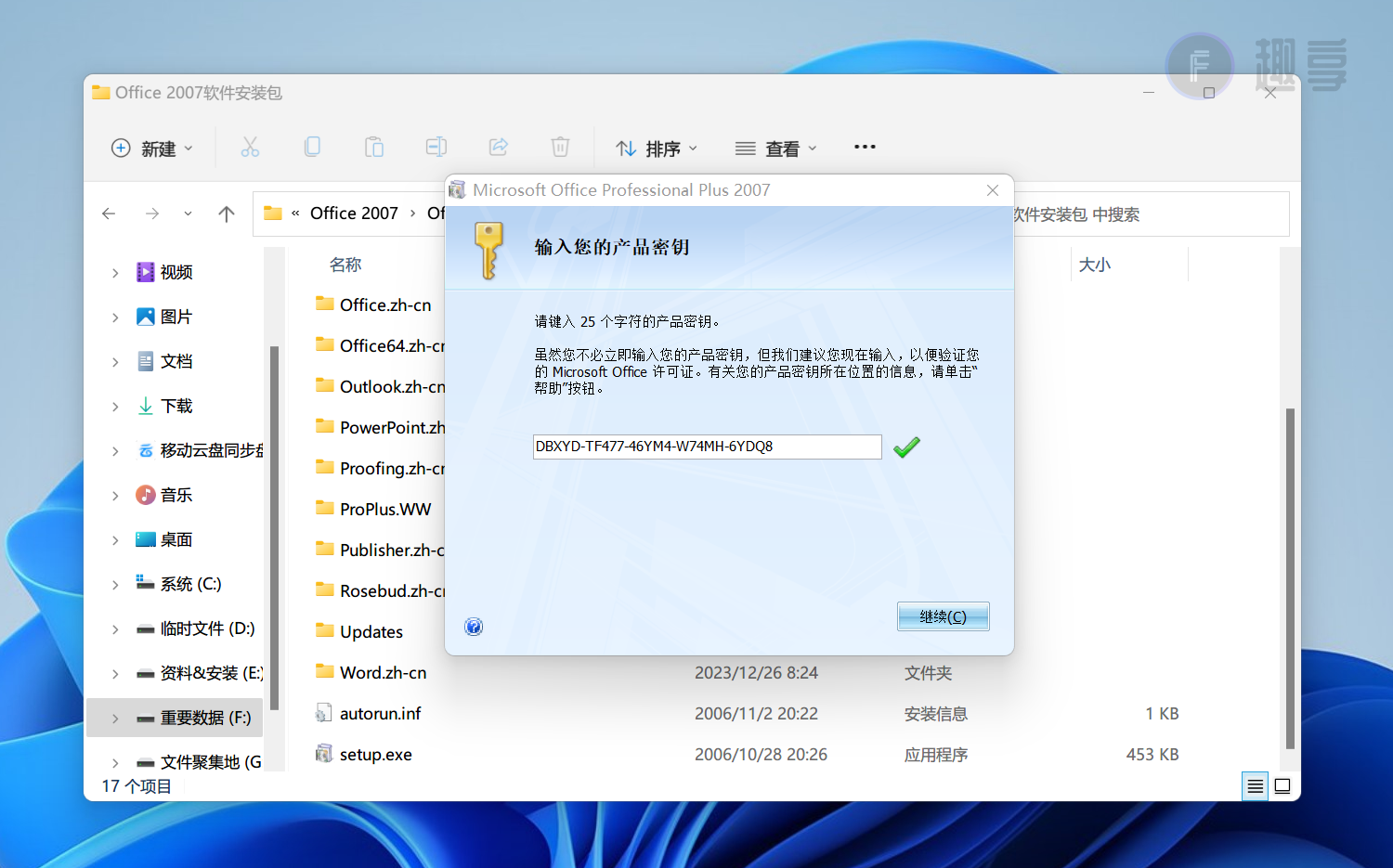1393x868 pixels.
Task: Click the Cut scissors icon in Explorer toolbar
Action: pyautogui.click(x=250, y=147)
